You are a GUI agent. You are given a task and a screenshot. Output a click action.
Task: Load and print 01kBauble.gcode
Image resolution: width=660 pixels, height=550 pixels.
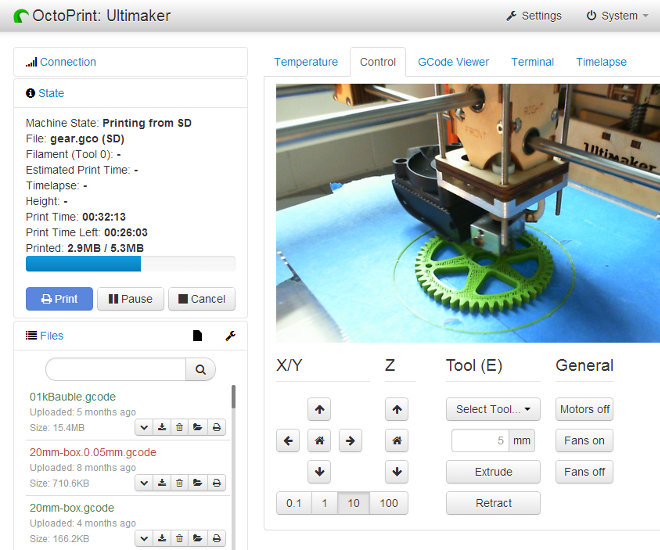click(216, 428)
